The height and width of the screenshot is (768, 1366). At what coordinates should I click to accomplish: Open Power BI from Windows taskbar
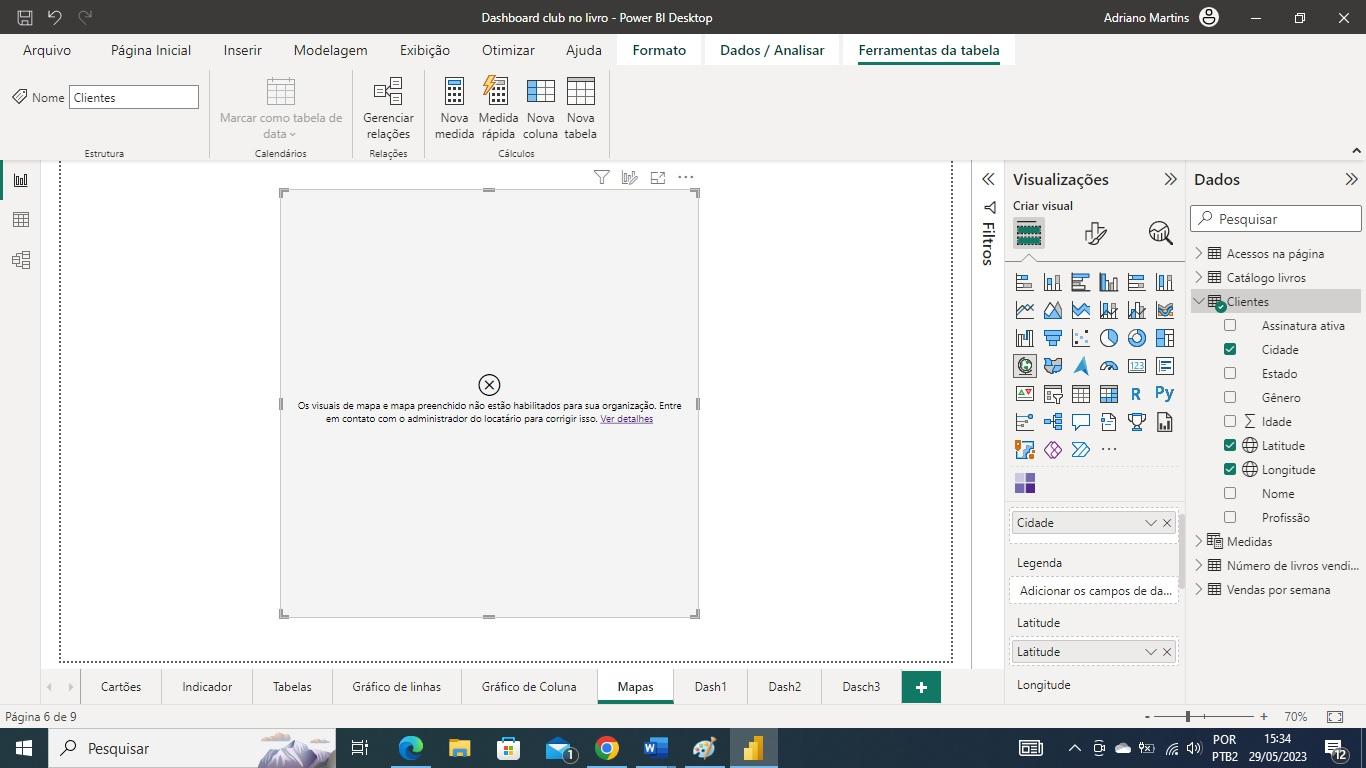[753, 748]
